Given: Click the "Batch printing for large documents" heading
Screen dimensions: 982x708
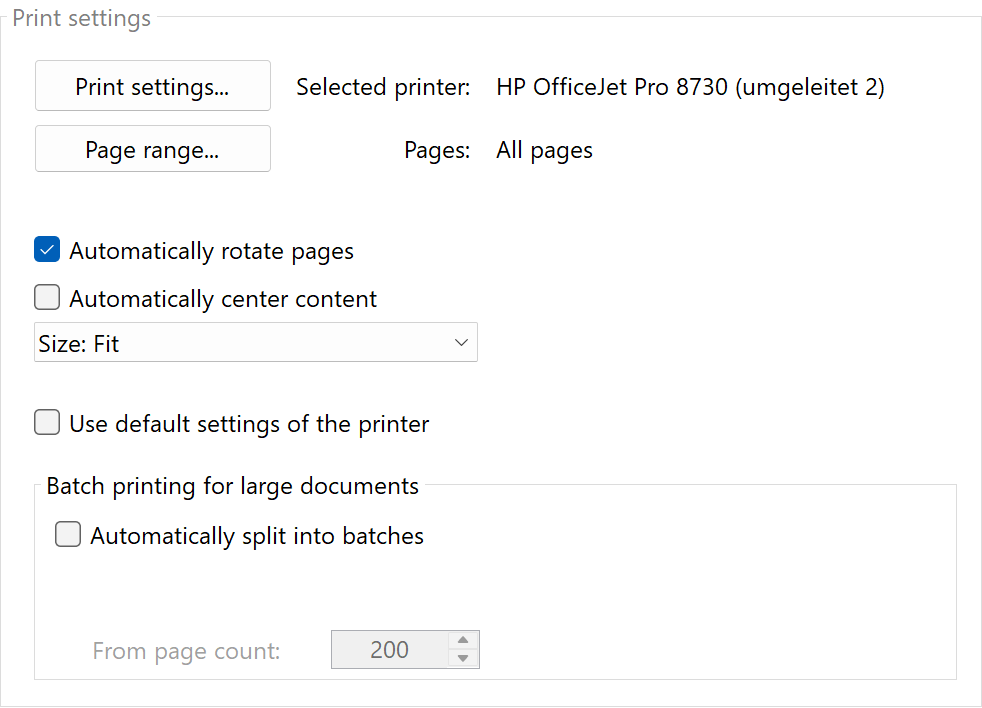Looking at the screenshot, I should [x=232, y=486].
